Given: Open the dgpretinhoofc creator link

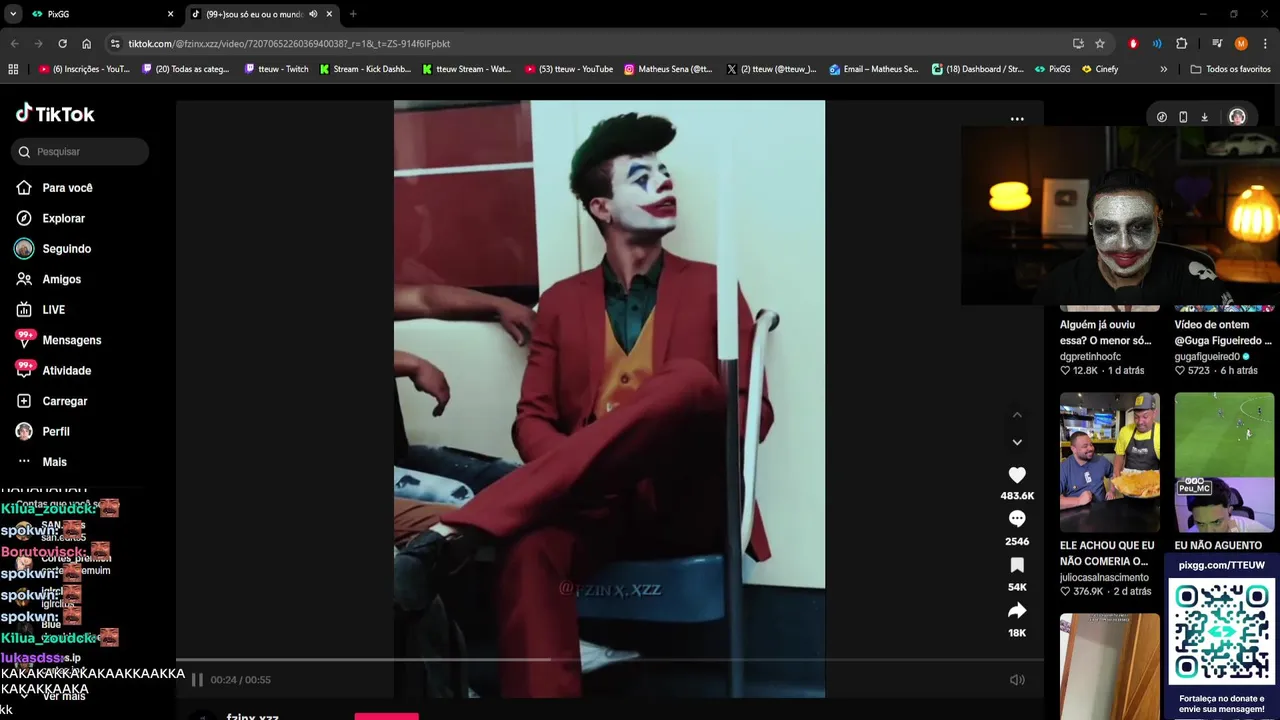Looking at the screenshot, I should click(x=1090, y=357).
